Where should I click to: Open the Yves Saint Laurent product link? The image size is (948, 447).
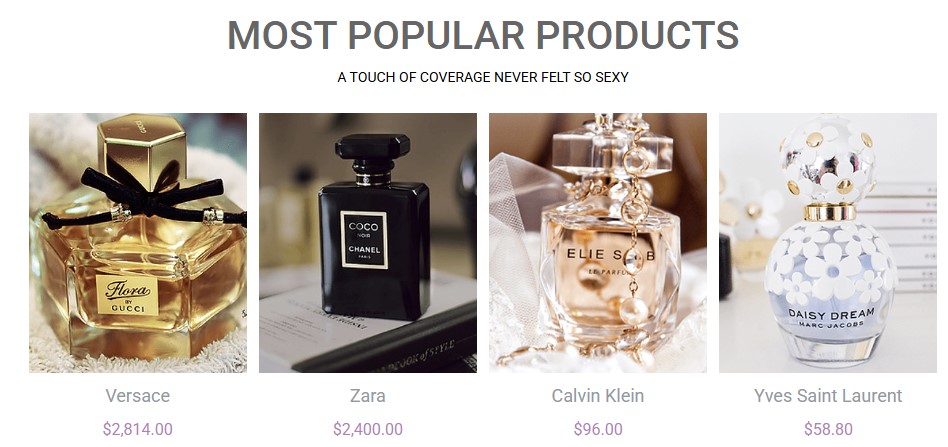tap(828, 396)
